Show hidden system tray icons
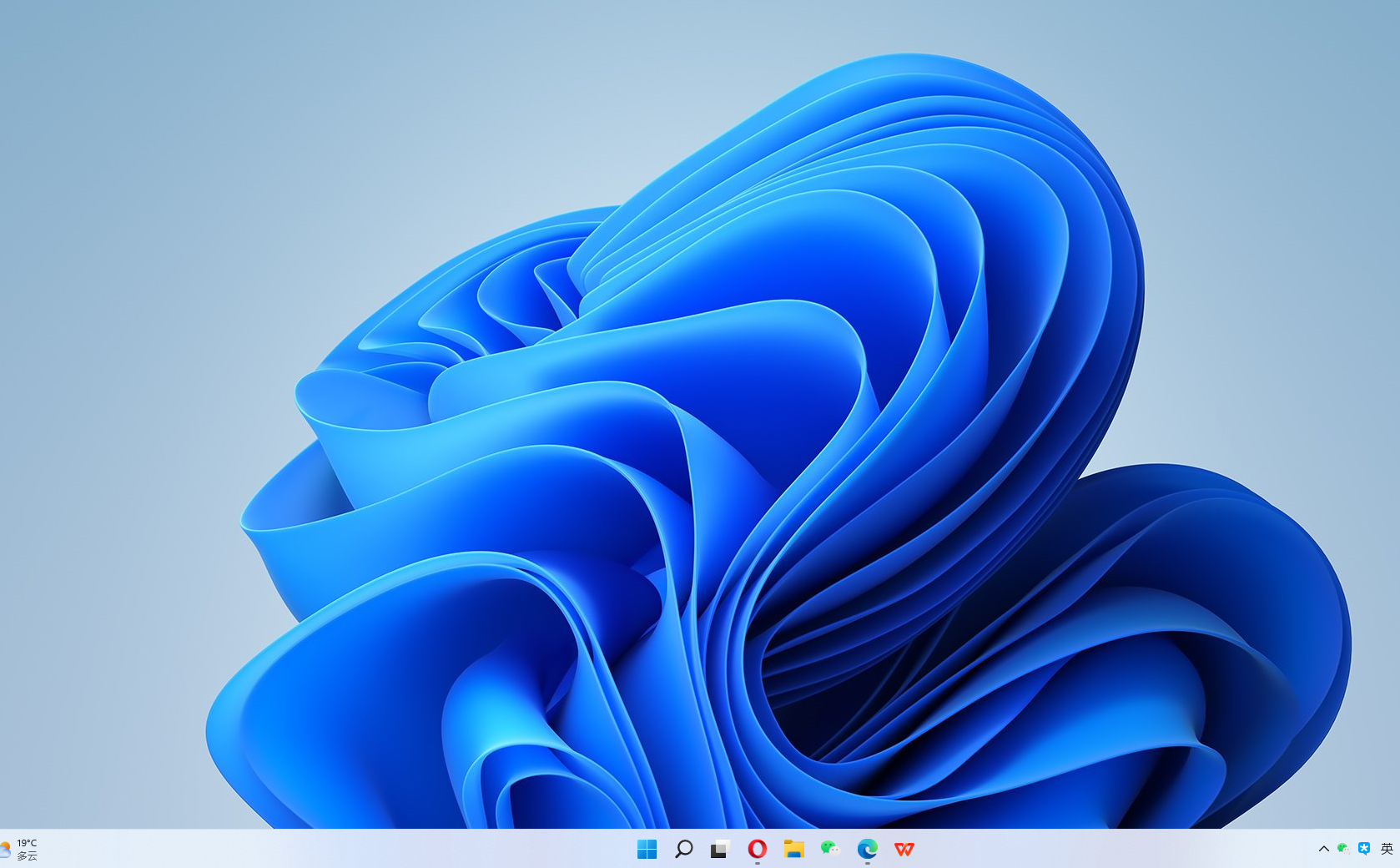 1323,849
